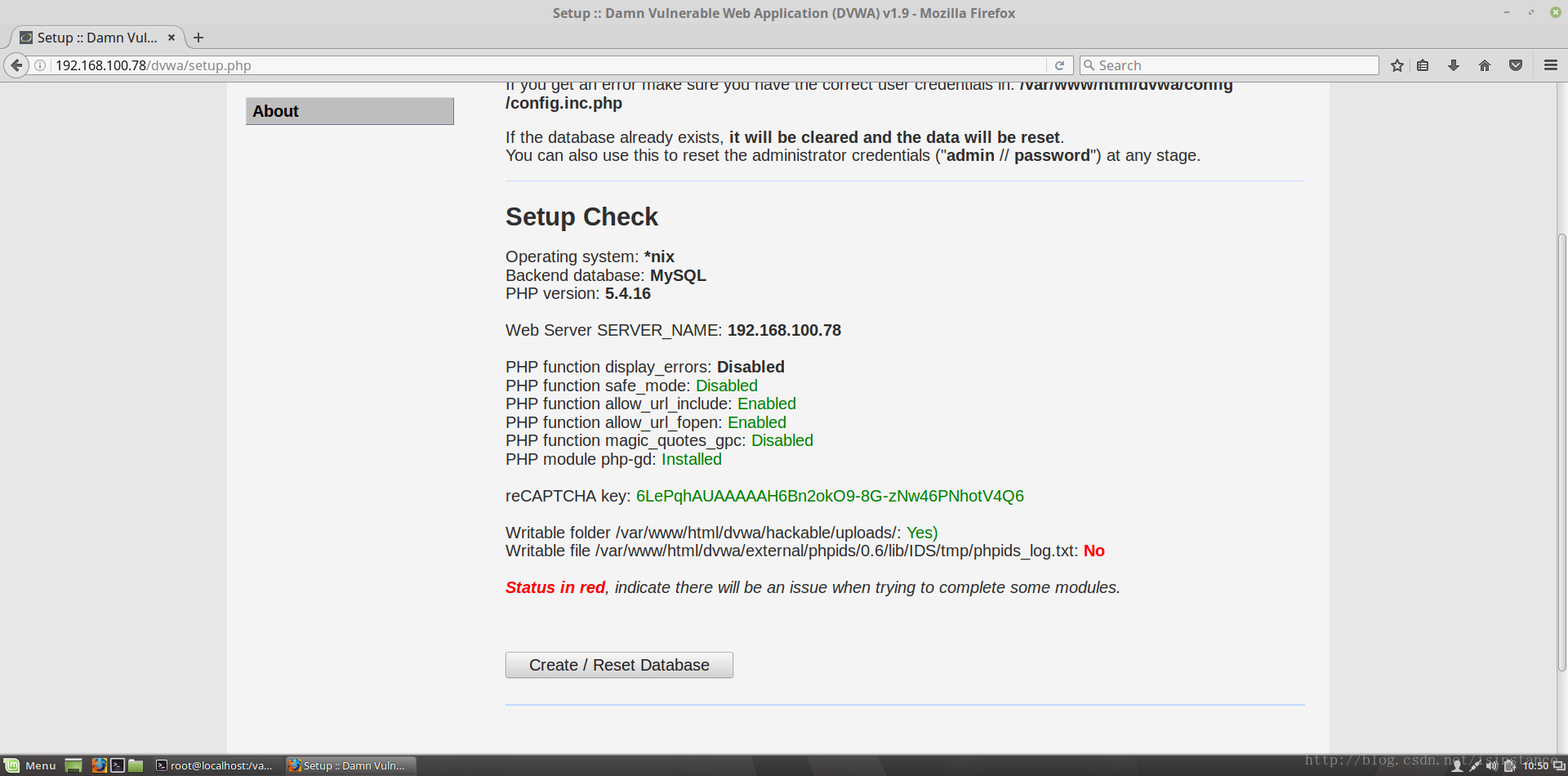Click allow_url_fopen 'Enabled' status
This screenshot has height=776, width=1568.
pos(757,422)
